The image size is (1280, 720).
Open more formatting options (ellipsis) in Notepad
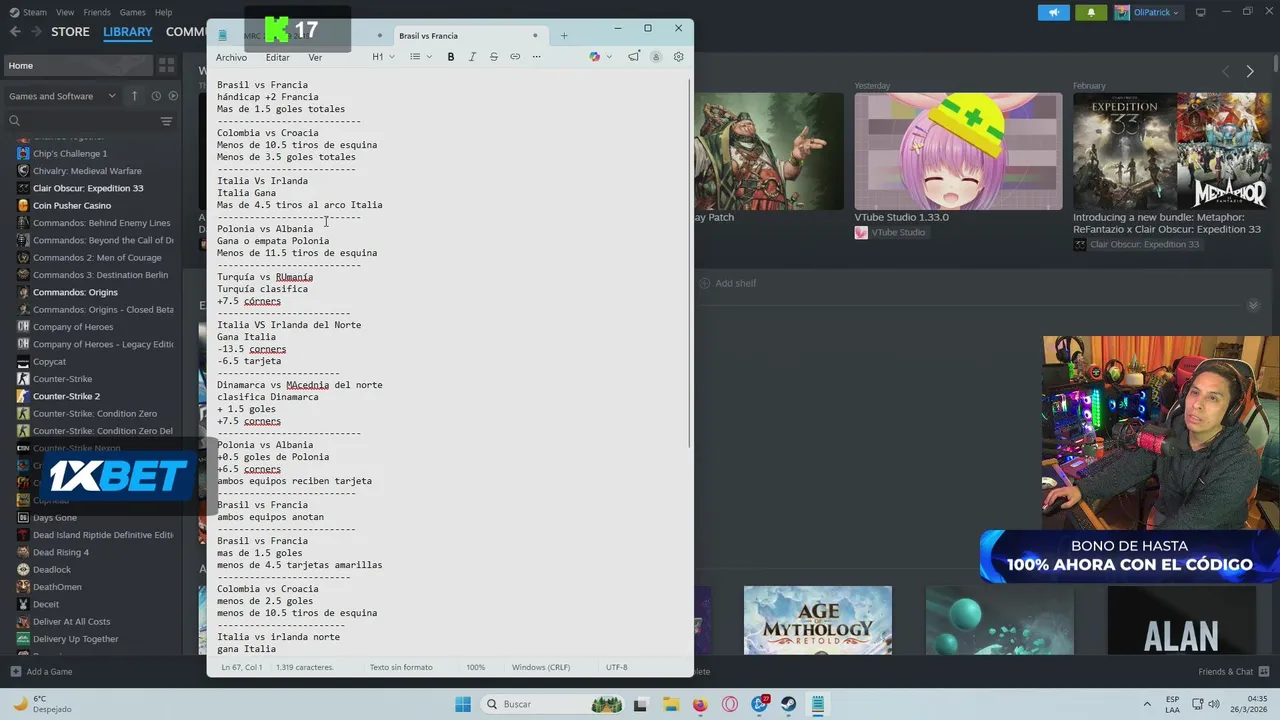click(536, 57)
